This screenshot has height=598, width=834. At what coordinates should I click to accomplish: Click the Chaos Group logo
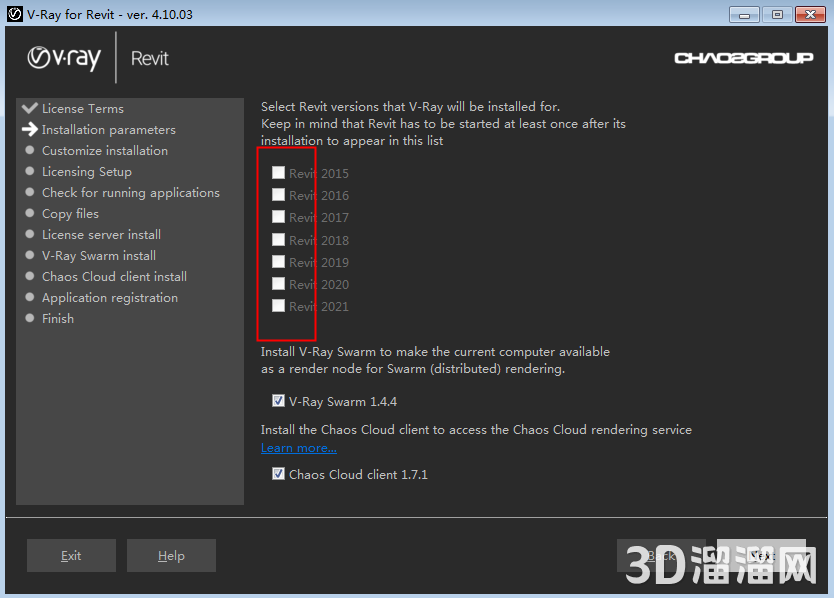(743, 58)
